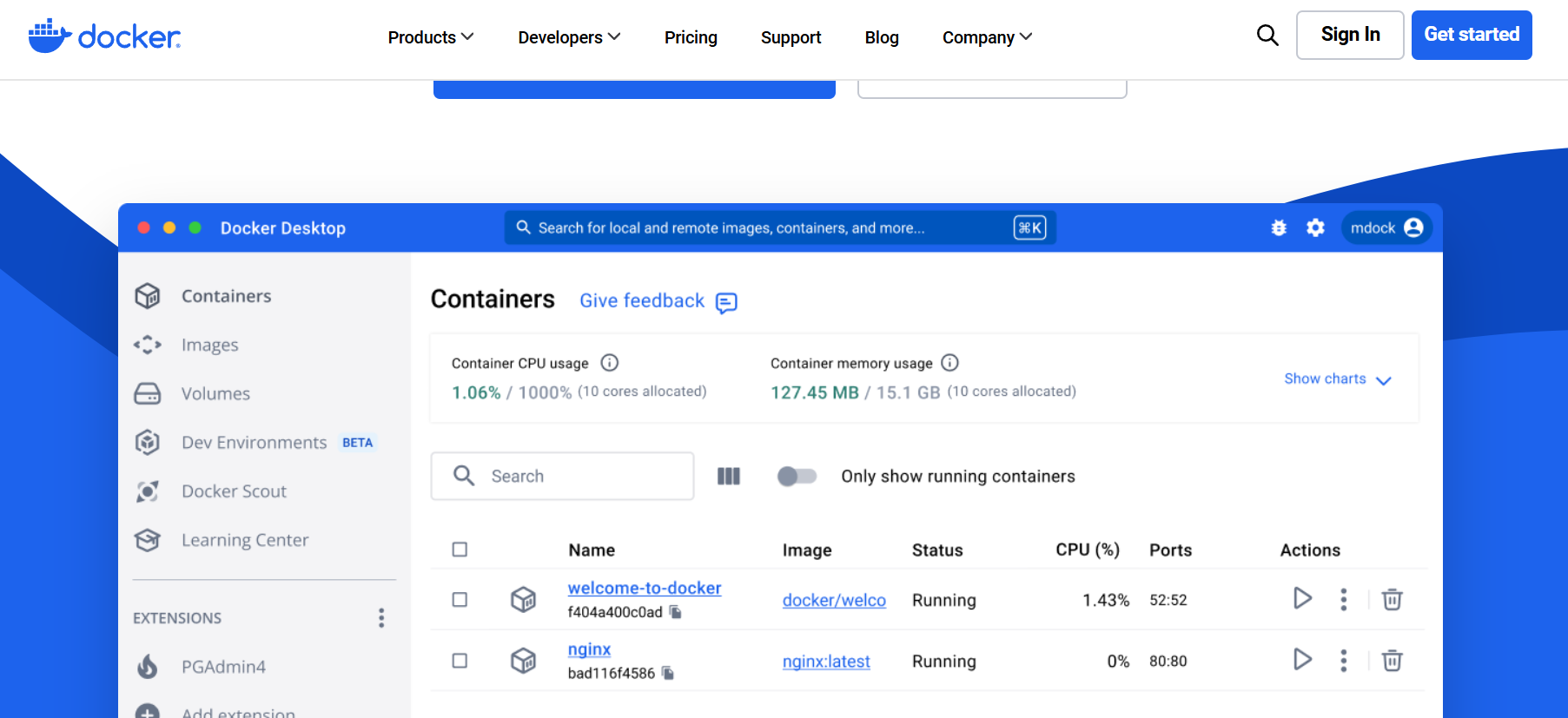The image size is (1568, 718).
Task: Toggle Only show running containers switch
Action: pos(797,476)
